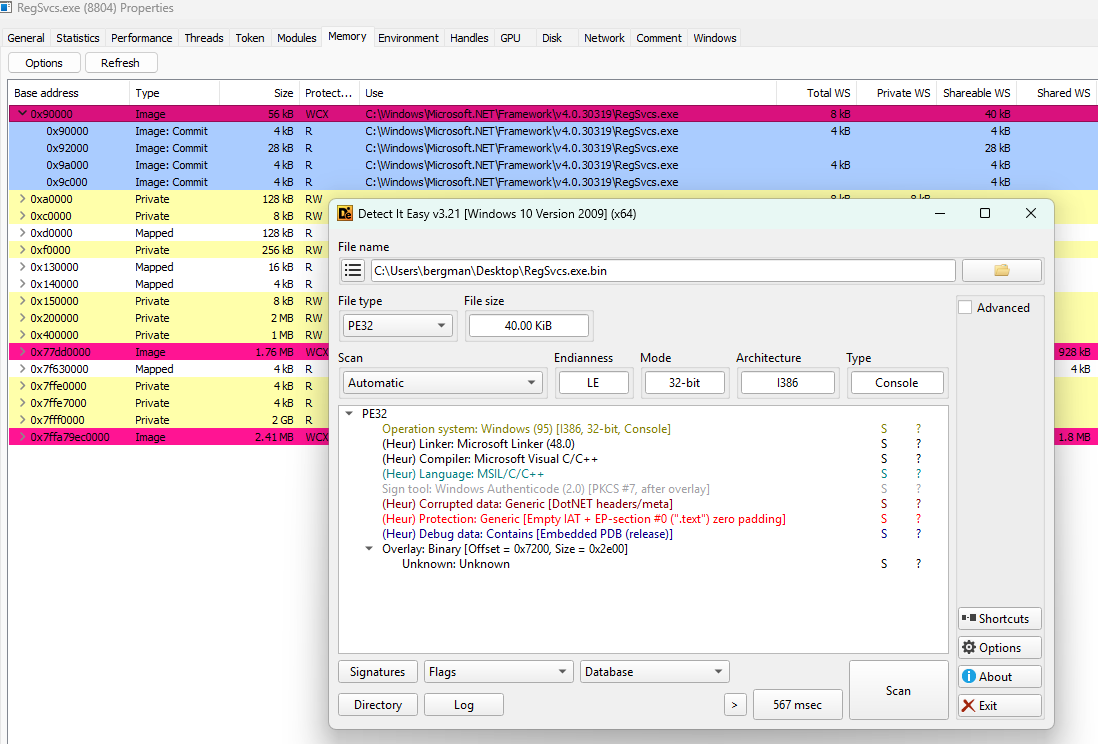Viewport: 1098px width, 744px height.
Task: Click the Architecture I386 field
Action: coord(788,383)
